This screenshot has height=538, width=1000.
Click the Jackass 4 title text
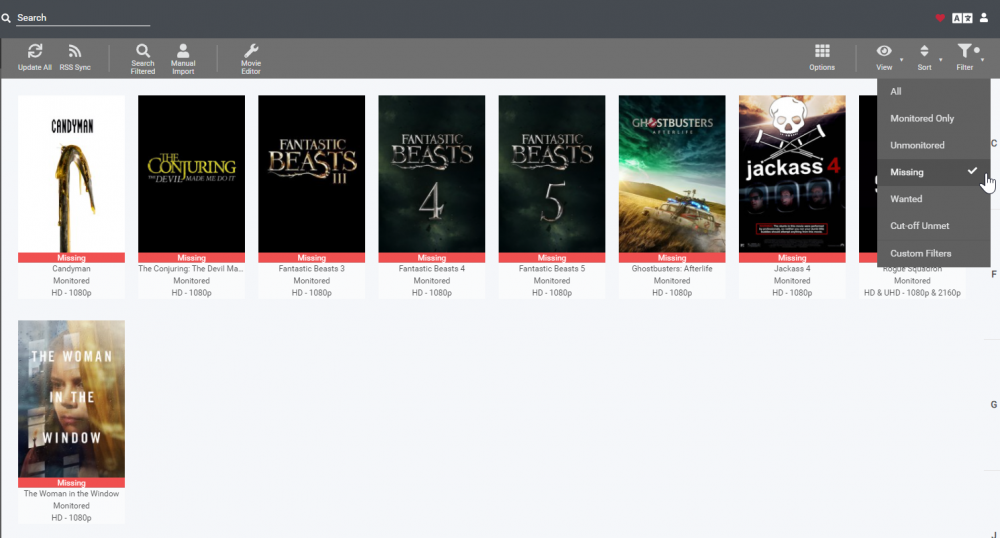click(x=792, y=269)
